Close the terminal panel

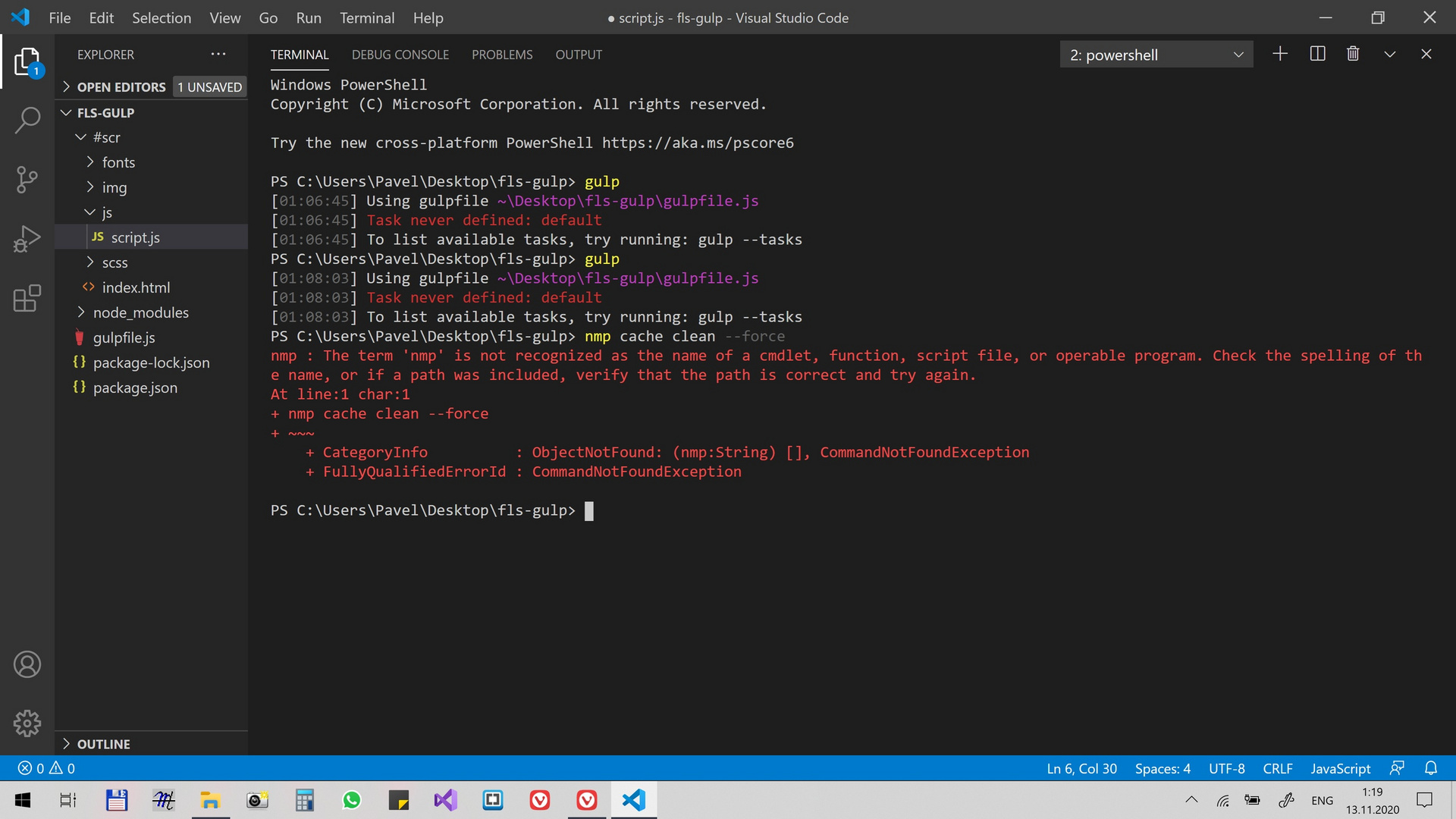click(x=1426, y=54)
